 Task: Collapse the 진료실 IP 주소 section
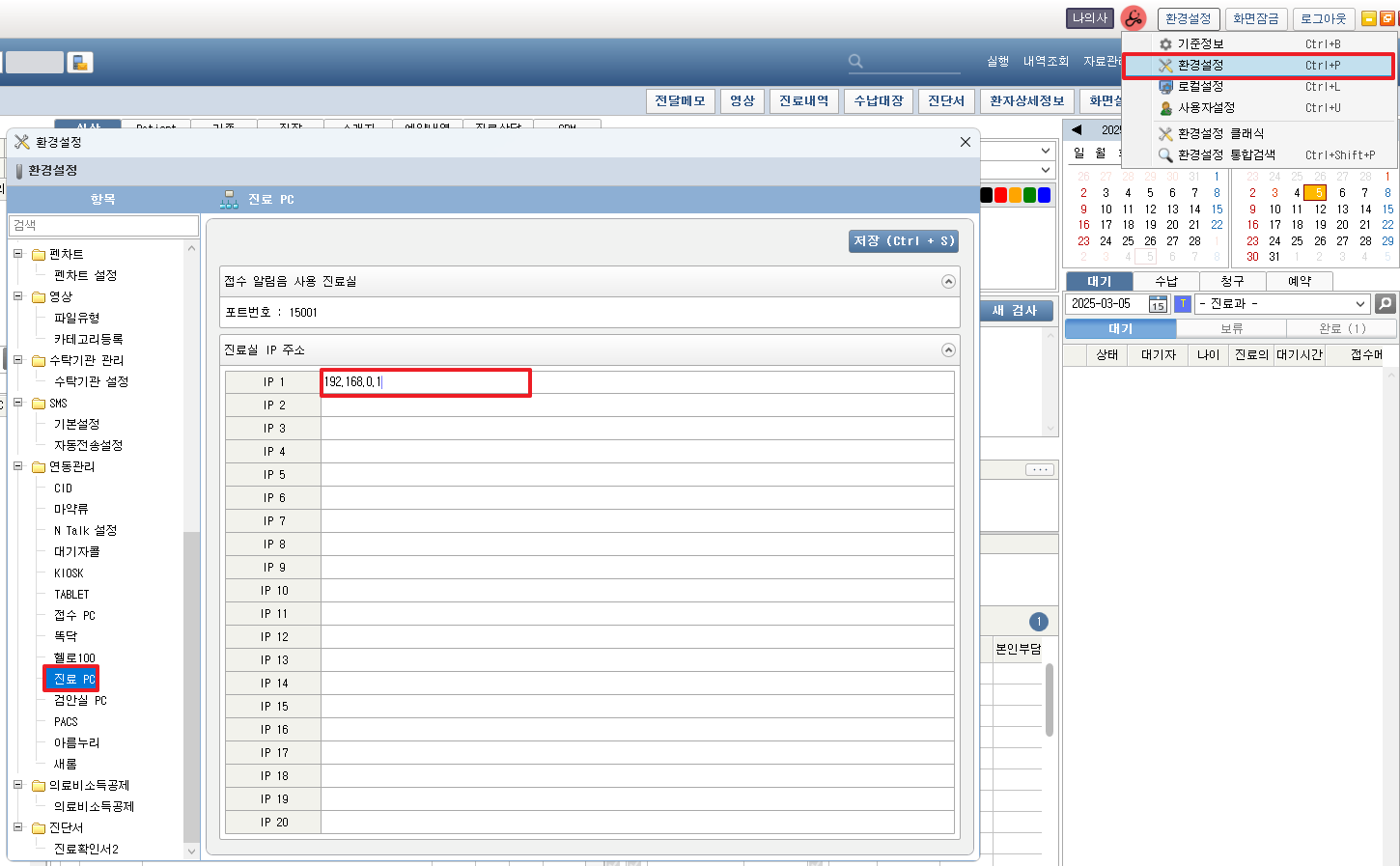[x=948, y=350]
